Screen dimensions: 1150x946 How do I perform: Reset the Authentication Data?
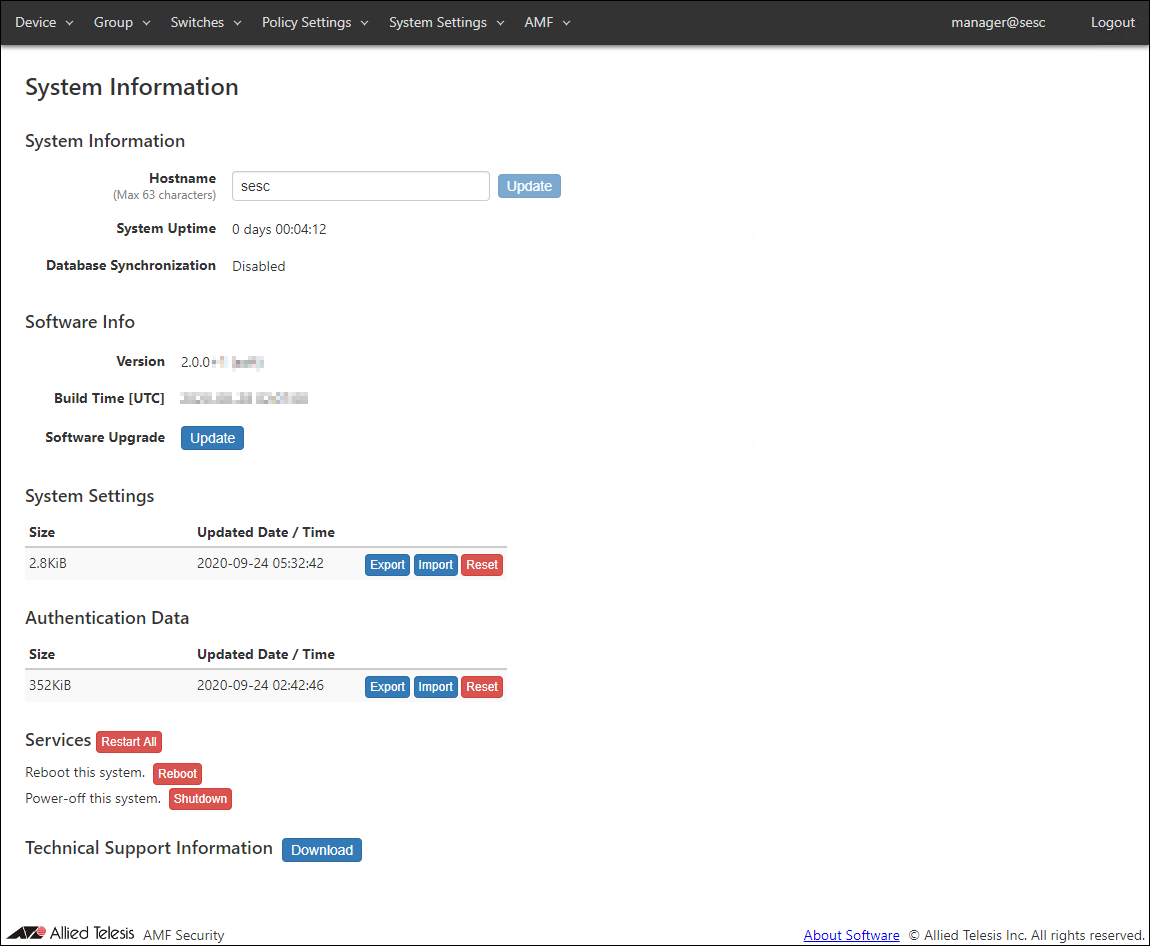coord(481,687)
